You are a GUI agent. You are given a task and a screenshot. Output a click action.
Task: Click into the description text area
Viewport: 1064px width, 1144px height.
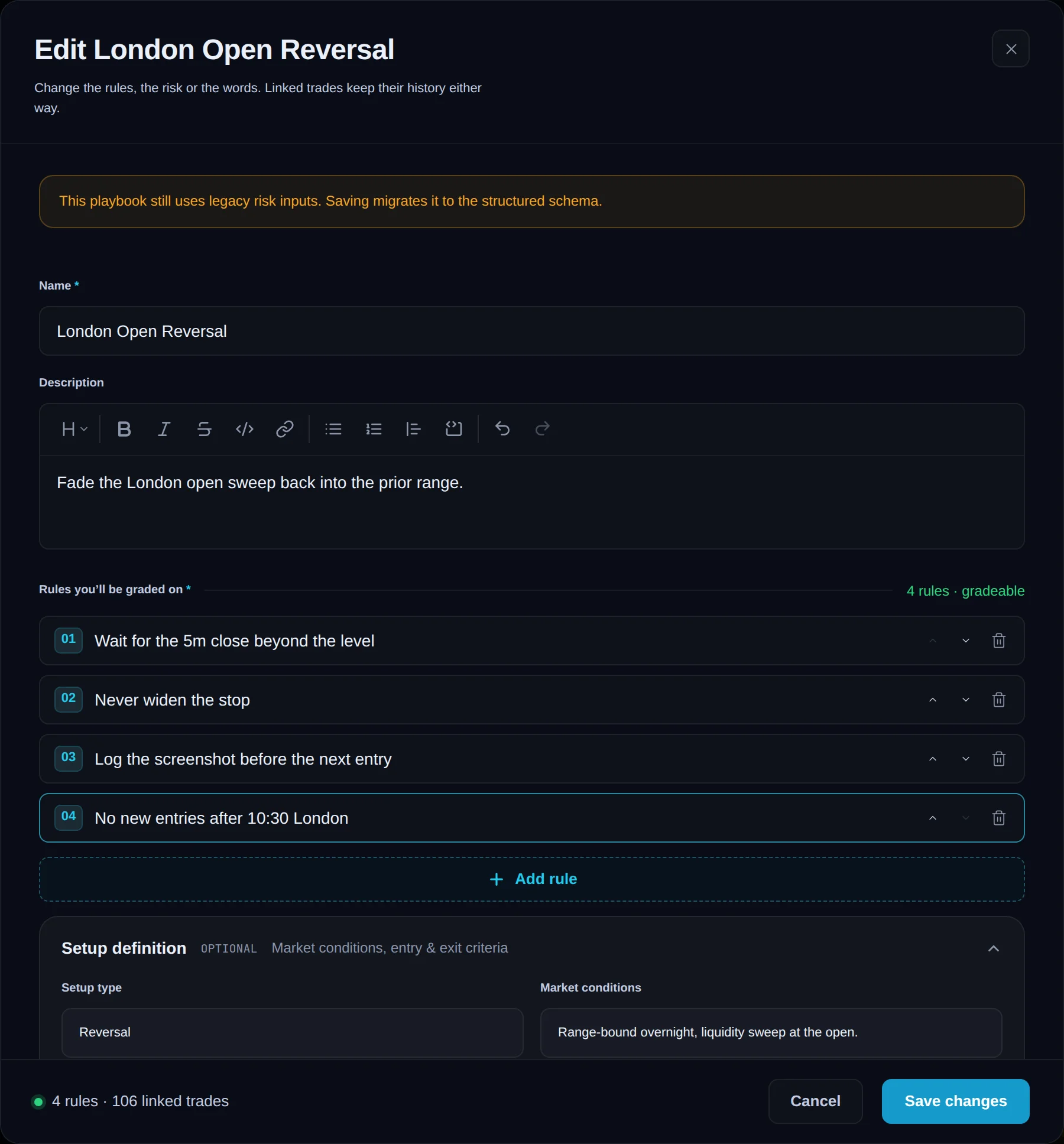(532, 502)
